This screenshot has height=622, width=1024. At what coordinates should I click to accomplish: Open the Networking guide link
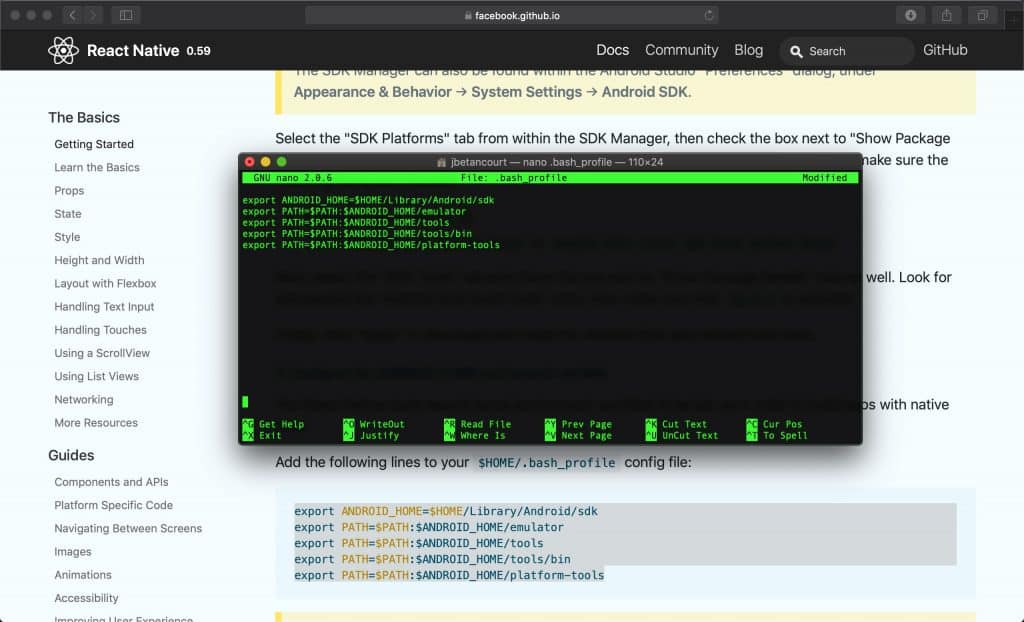[83, 399]
